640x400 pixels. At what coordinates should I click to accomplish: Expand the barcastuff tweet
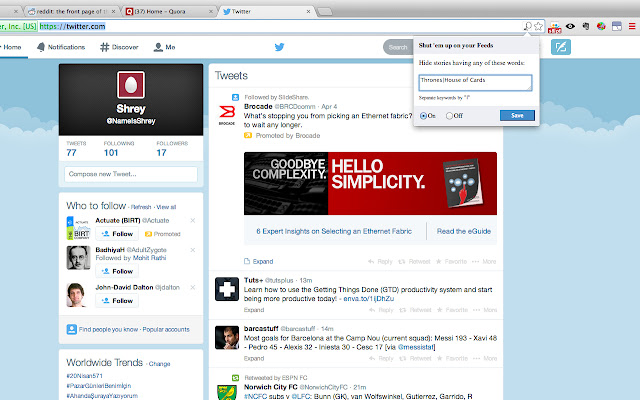click(254, 358)
